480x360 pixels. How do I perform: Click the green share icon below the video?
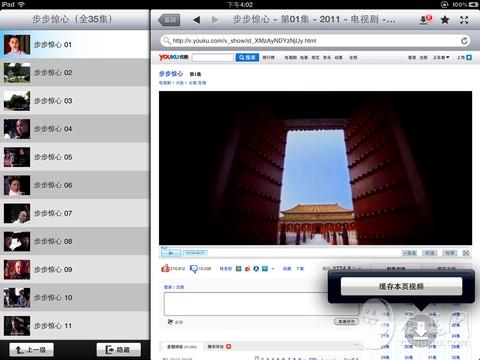(x=239, y=268)
